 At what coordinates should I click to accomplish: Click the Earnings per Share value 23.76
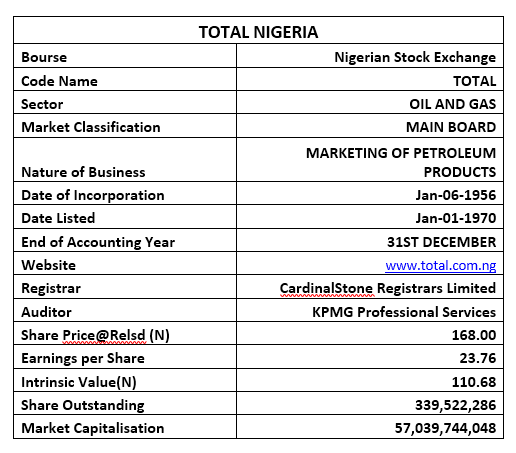[x=478, y=358]
